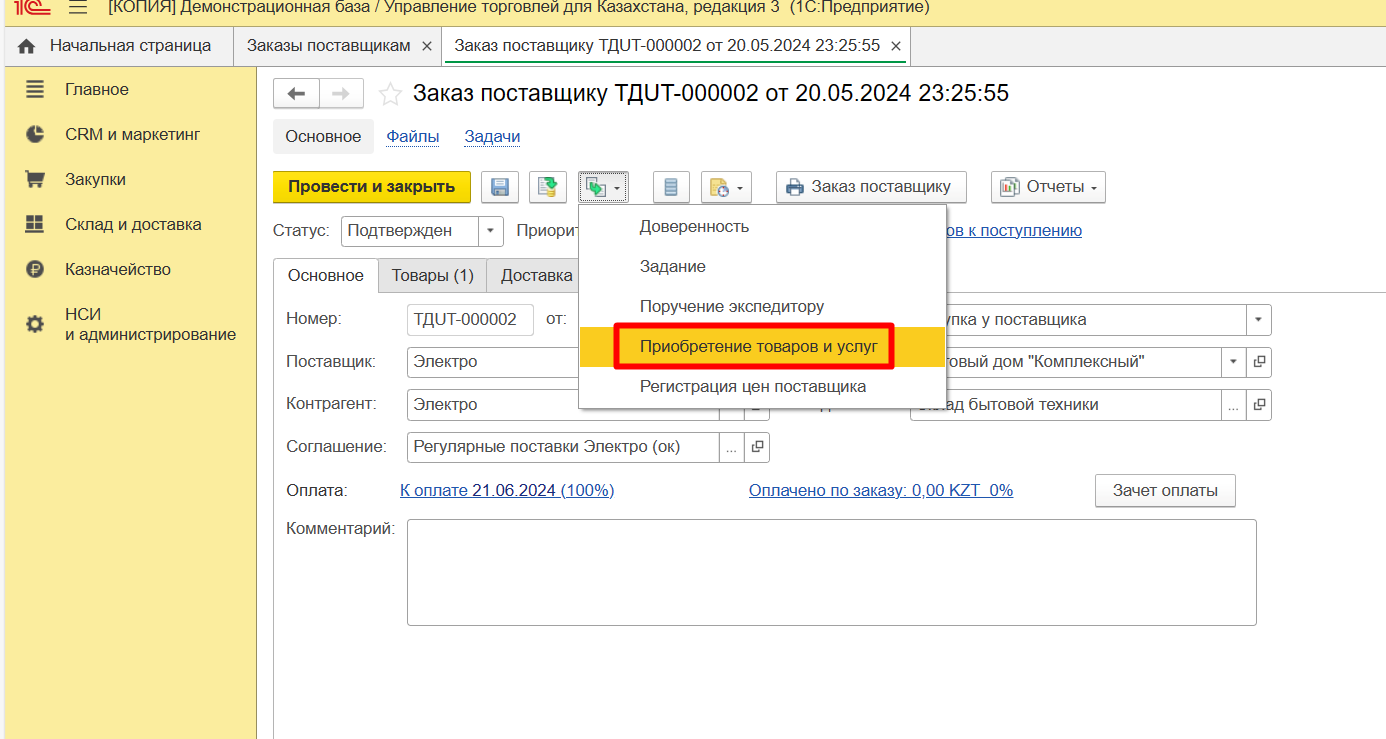Click into the Комментарий text field
1386x739 pixels.
[x=830, y=572]
